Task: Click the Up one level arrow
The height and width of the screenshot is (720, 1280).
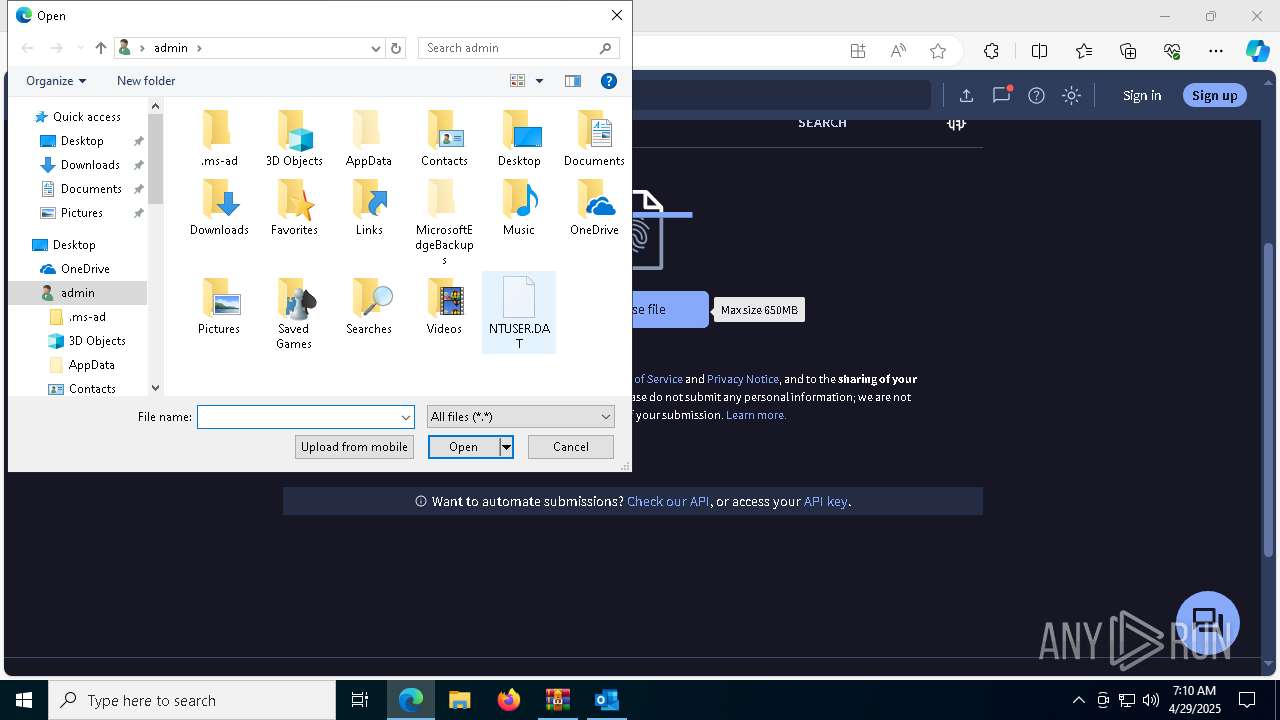Action: point(101,48)
